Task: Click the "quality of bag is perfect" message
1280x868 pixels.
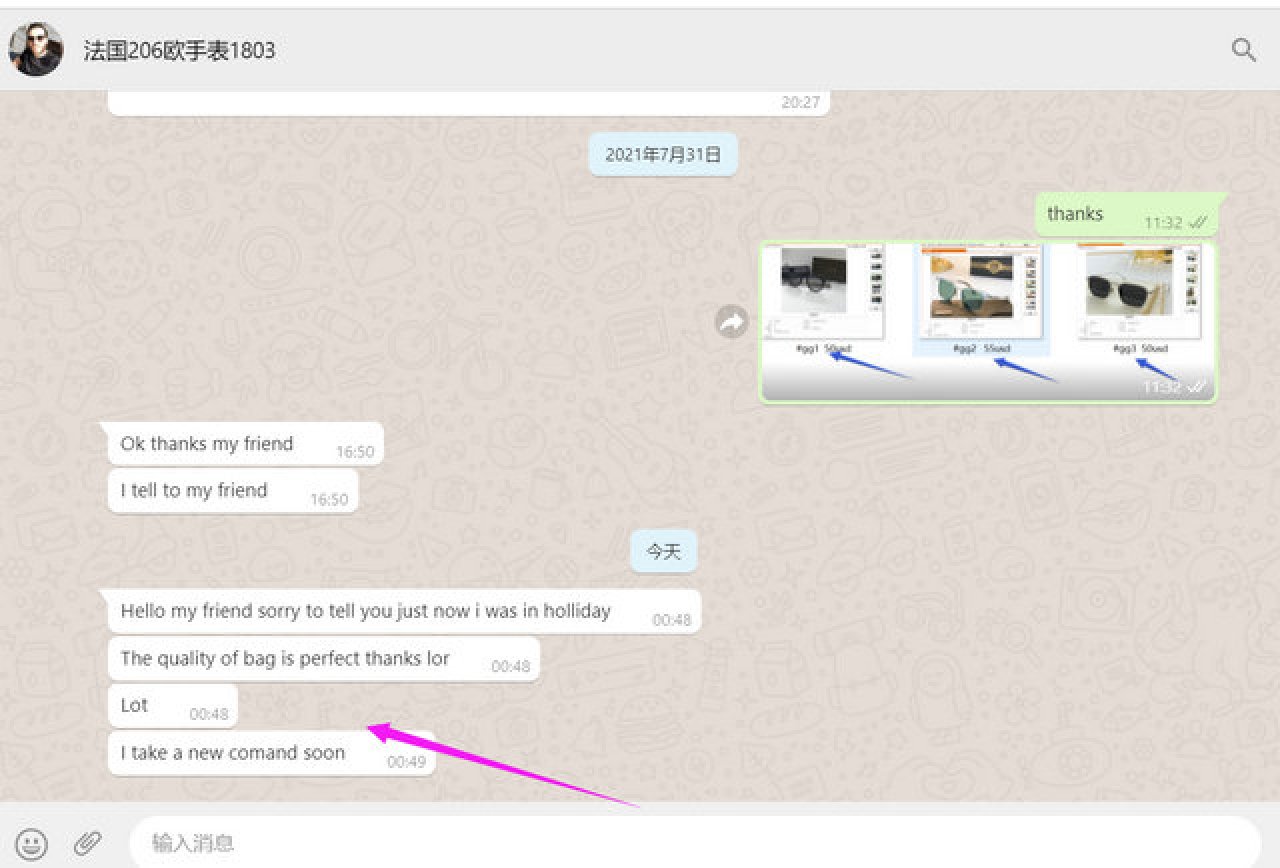Action: pyautogui.click(x=285, y=659)
